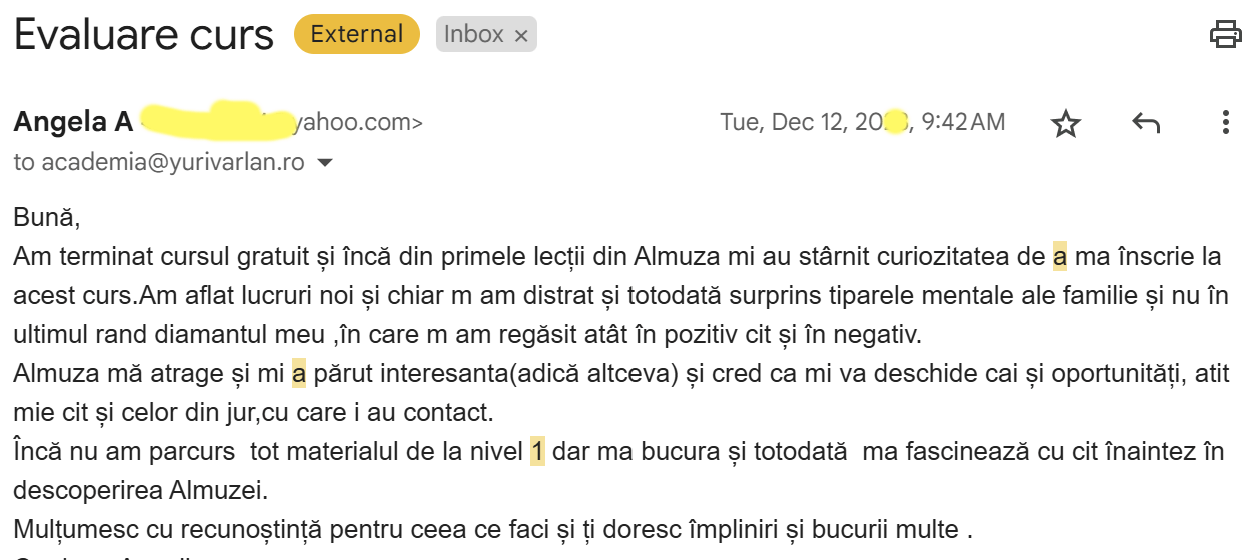1260x560 pixels.
Task: Click the subject line Evaluare curs
Action: 144,35
